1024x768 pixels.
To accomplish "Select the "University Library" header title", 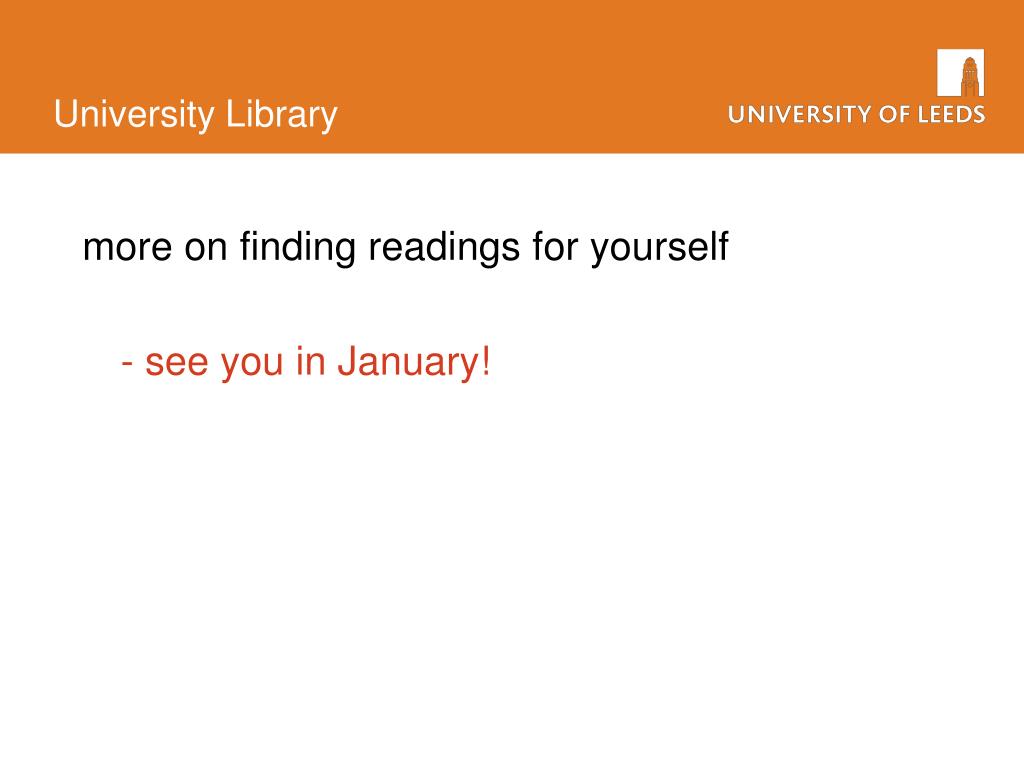I will 195,115.
